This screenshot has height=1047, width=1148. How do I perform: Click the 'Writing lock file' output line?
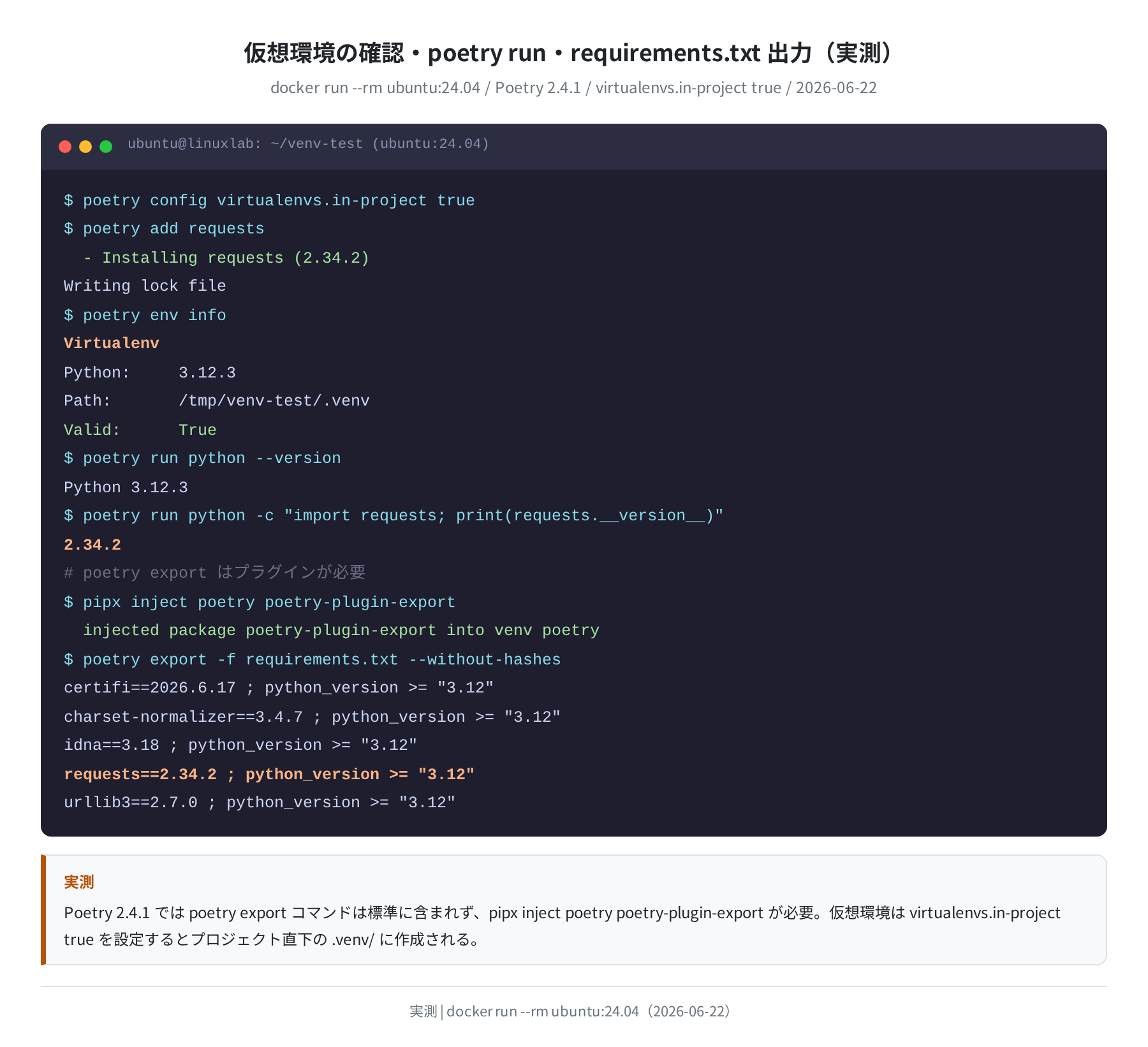pos(145,286)
